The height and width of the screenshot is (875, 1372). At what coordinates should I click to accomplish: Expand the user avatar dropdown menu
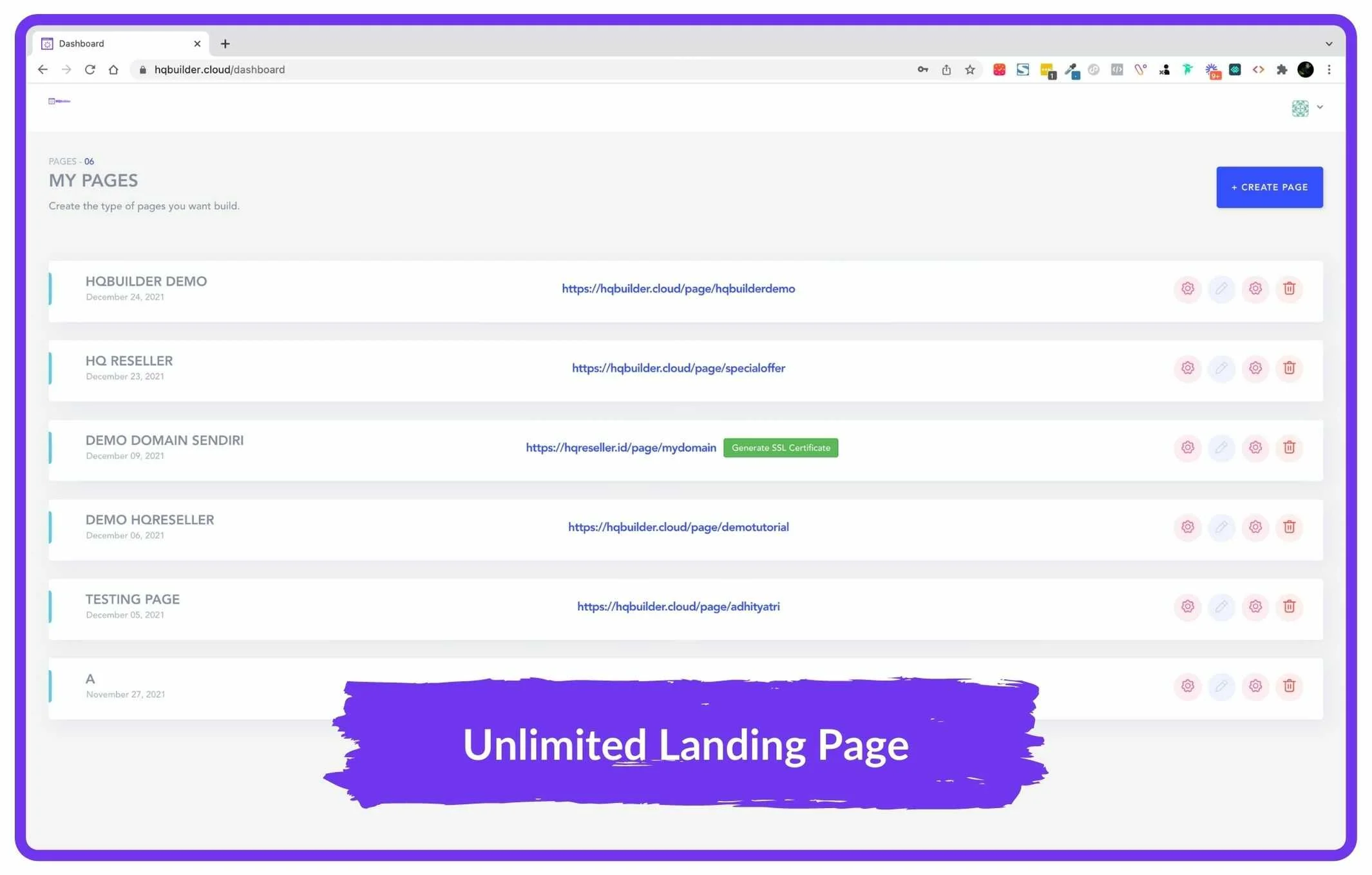tap(1307, 108)
